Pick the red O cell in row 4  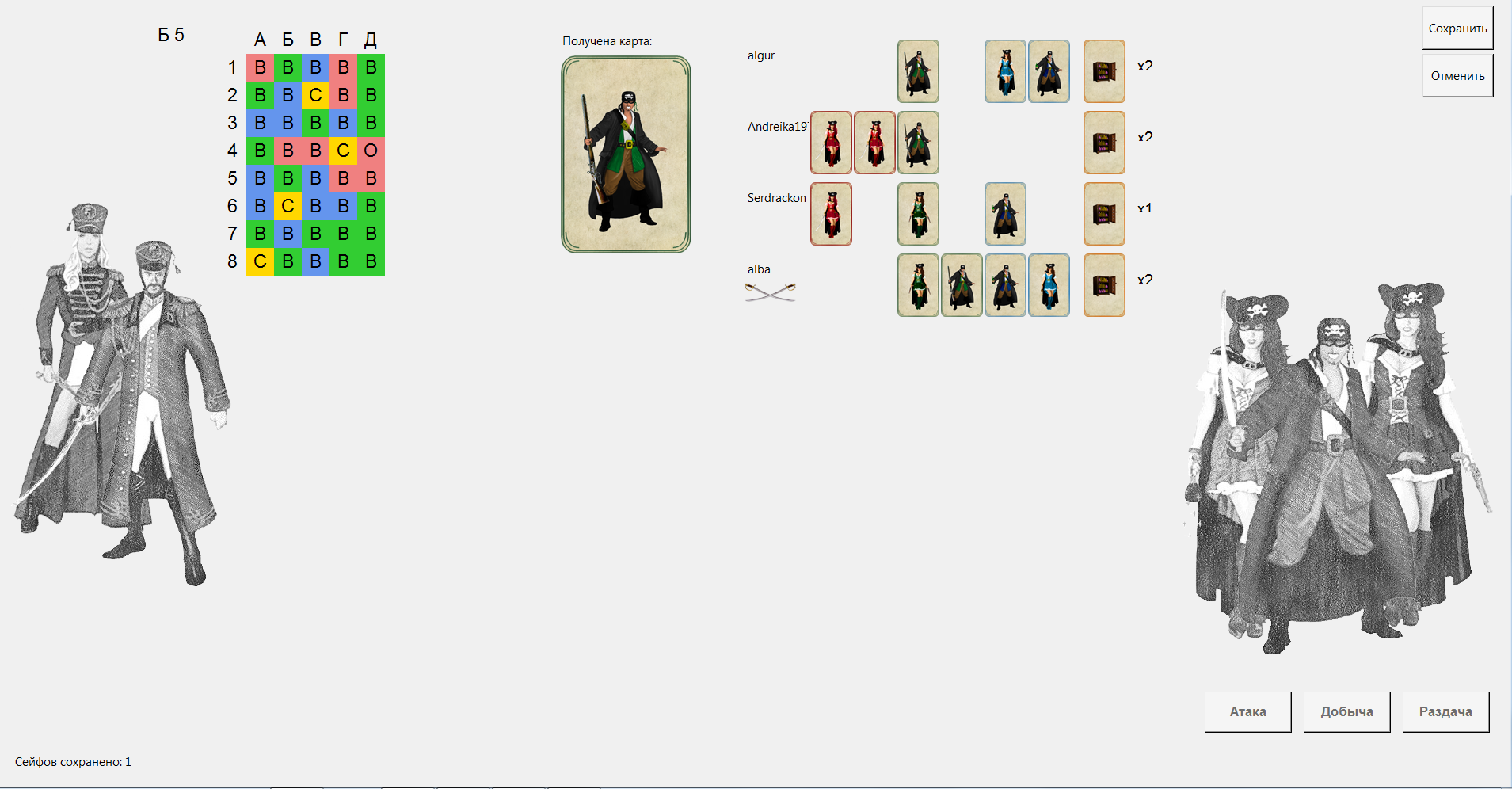[x=371, y=151]
